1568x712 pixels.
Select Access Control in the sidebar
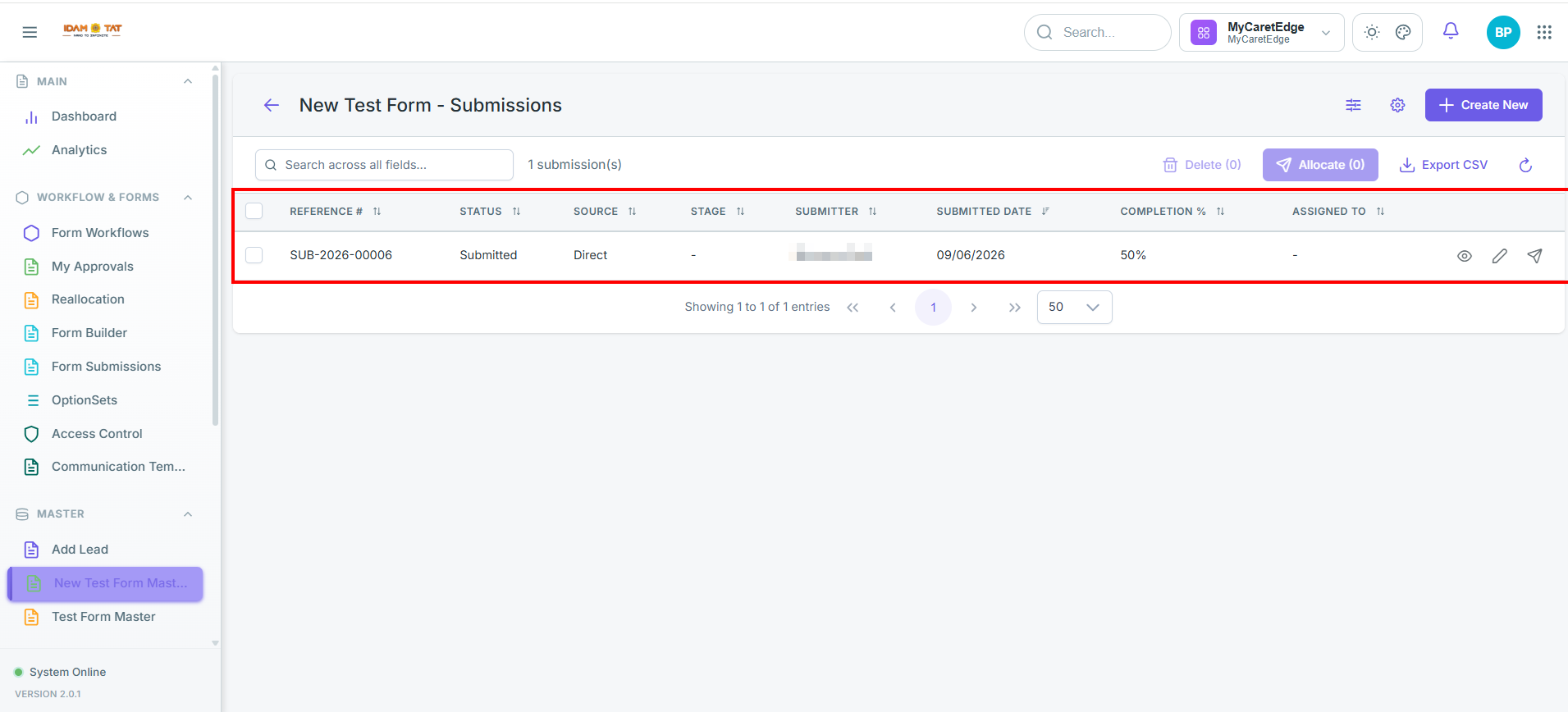(97, 434)
